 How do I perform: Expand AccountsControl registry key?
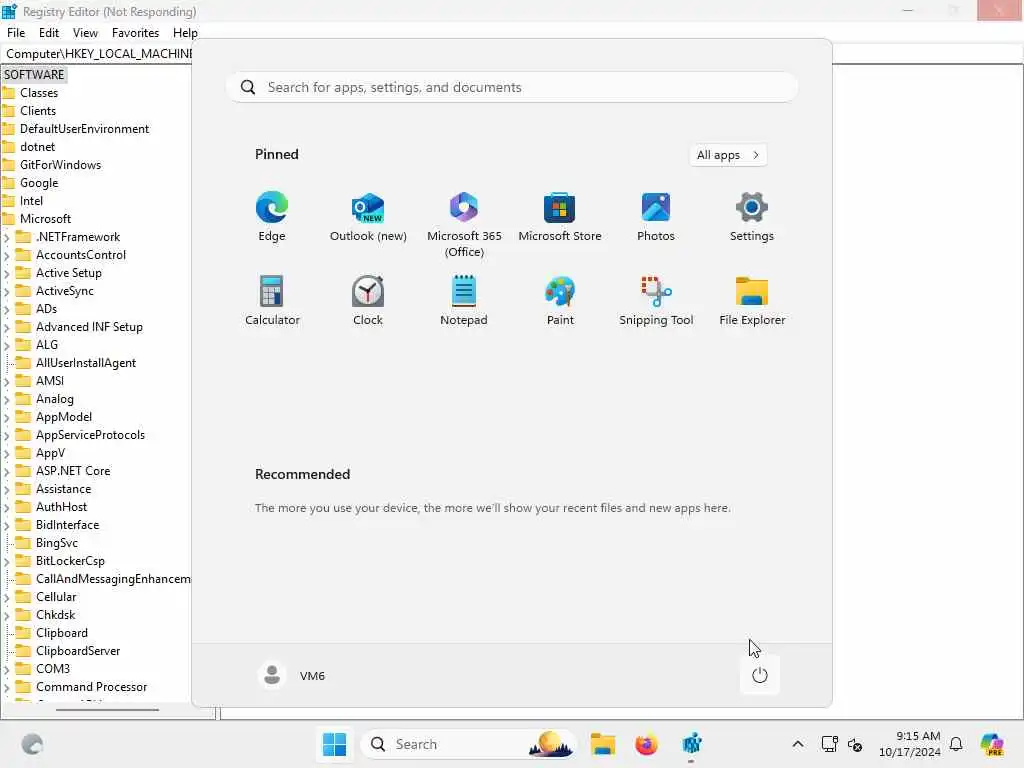pyautogui.click(x=7, y=255)
